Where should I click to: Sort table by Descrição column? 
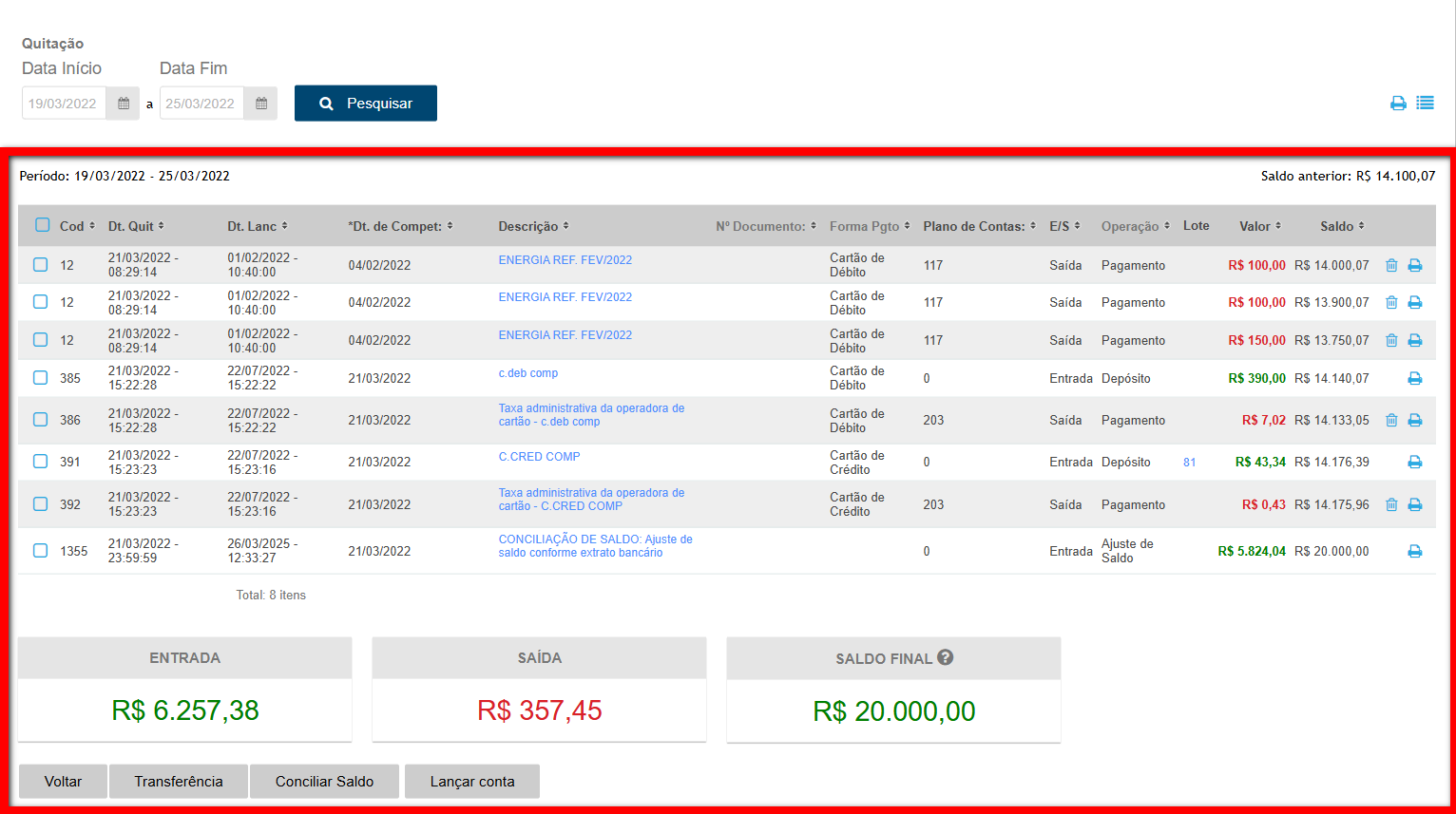pos(533,226)
